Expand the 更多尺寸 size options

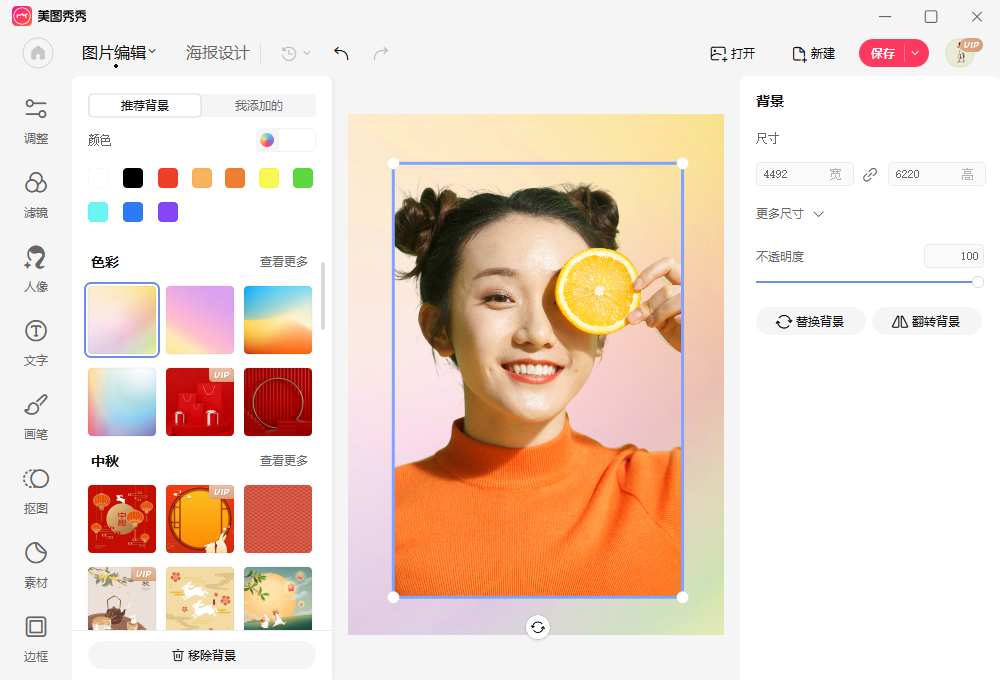790,213
